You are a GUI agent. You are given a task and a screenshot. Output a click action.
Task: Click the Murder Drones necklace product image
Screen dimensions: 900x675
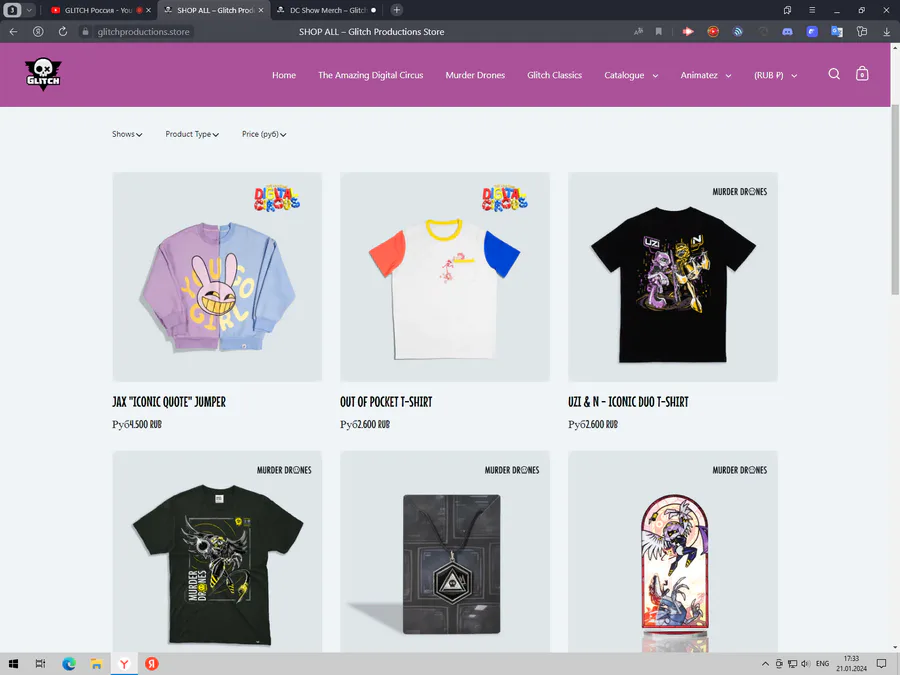click(445, 552)
